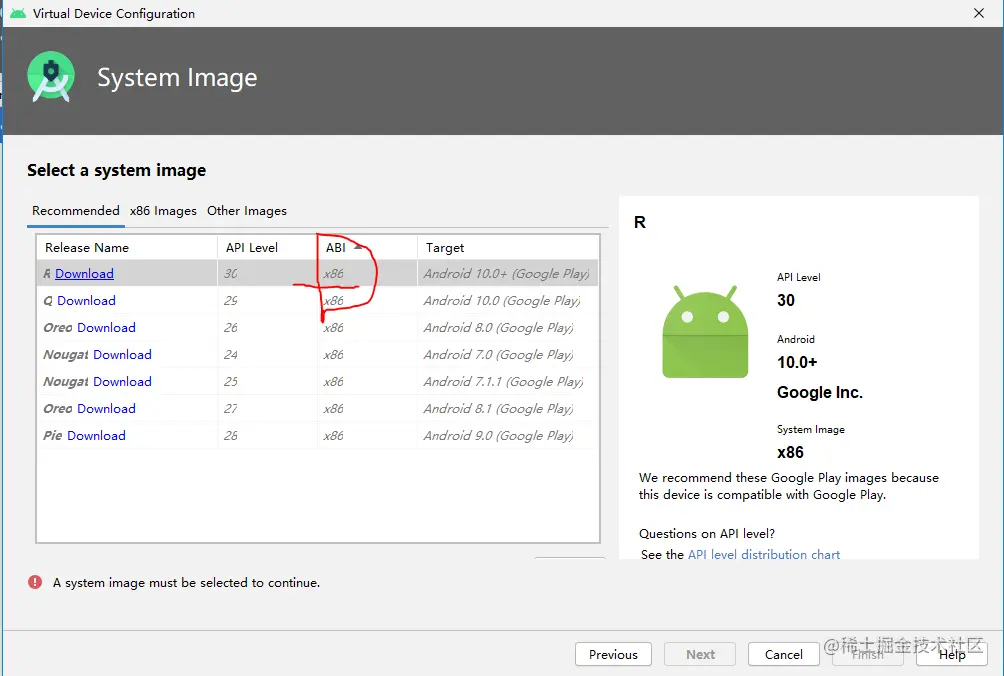Open the API level distribution chart link
Viewport: 1004px width, 676px height.
(x=764, y=554)
